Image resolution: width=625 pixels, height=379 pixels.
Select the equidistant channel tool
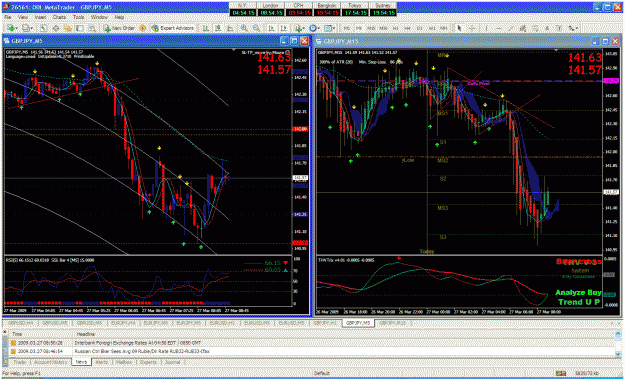(523, 28)
